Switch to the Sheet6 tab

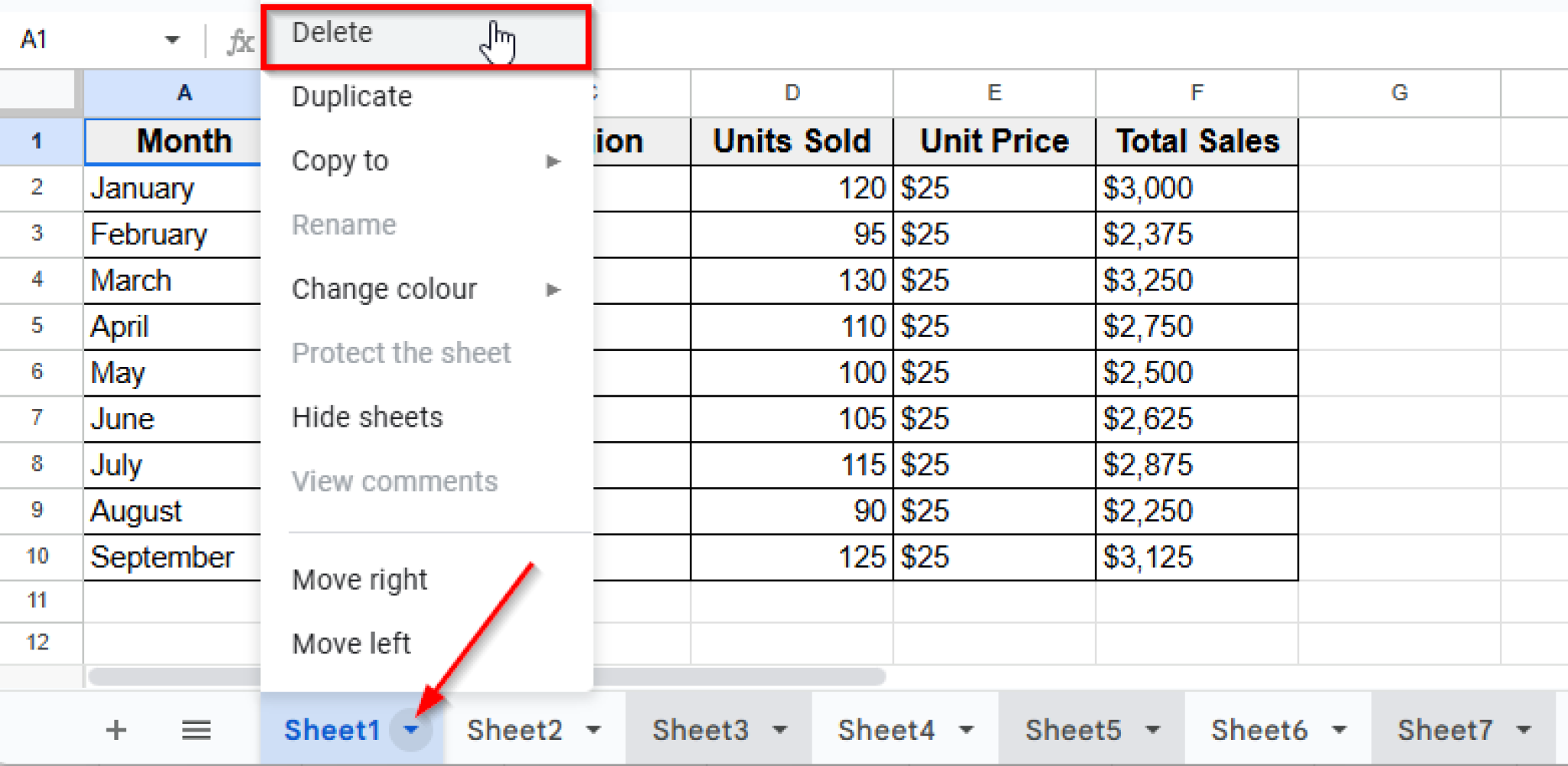[1260, 729]
